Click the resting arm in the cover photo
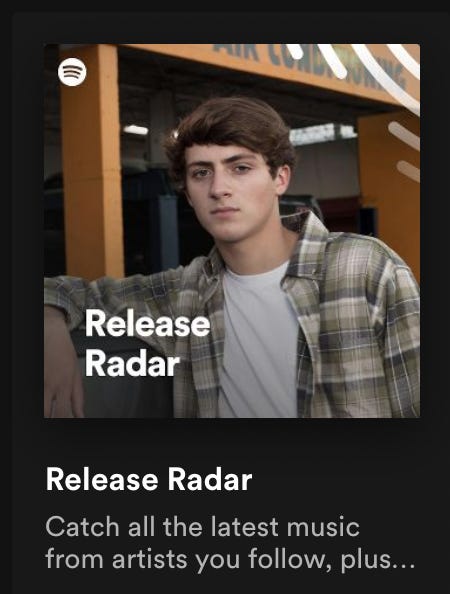 [62, 362]
